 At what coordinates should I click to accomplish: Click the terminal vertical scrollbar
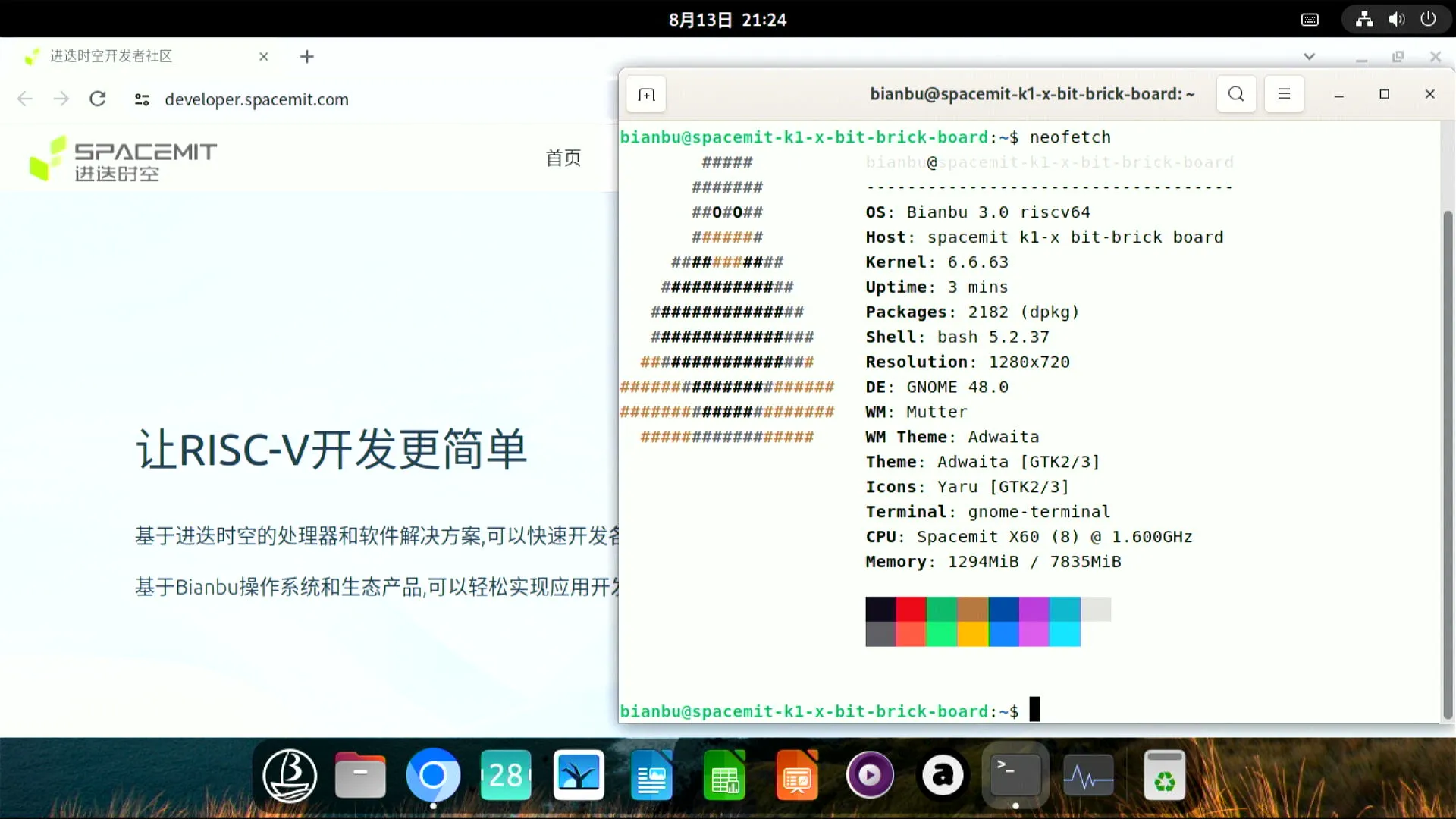(1447, 463)
